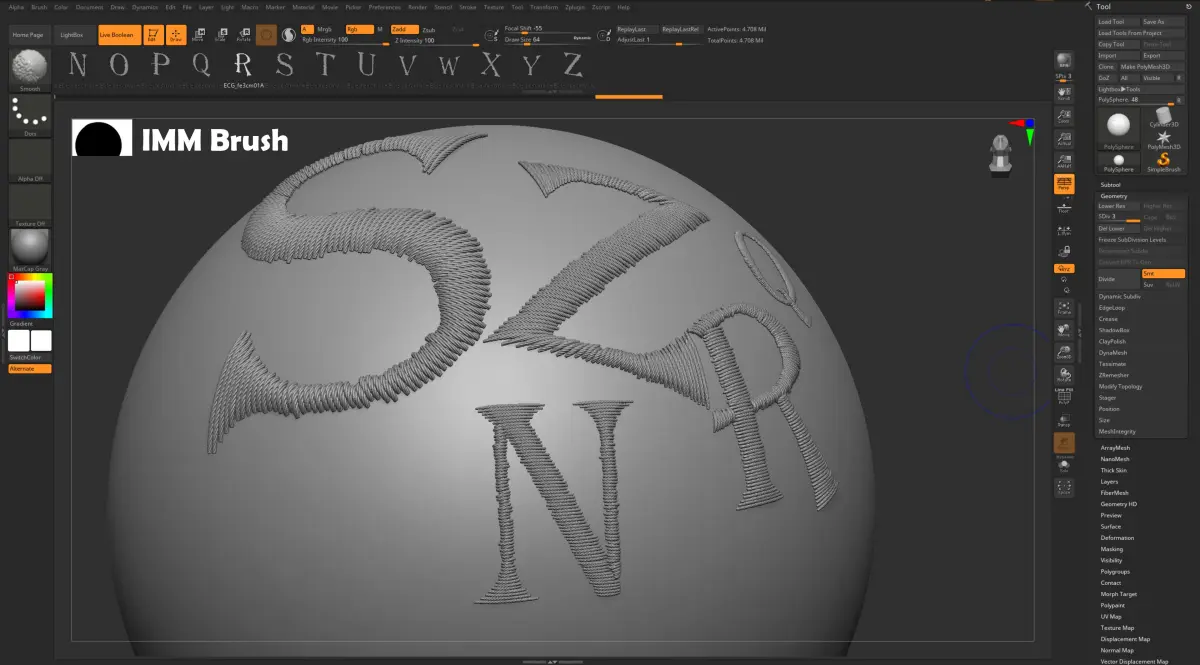Activate the Move gizmo tool
The width and height of the screenshot is (1200, 665).
(x=198, y=35)
